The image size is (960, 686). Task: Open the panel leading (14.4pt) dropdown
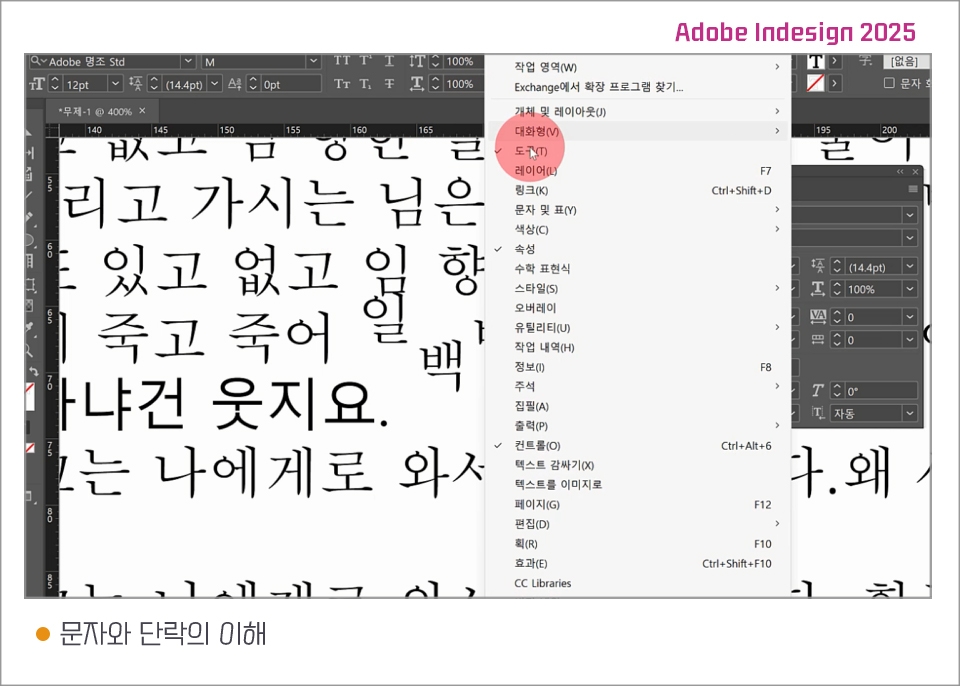[x=910, y=266]
